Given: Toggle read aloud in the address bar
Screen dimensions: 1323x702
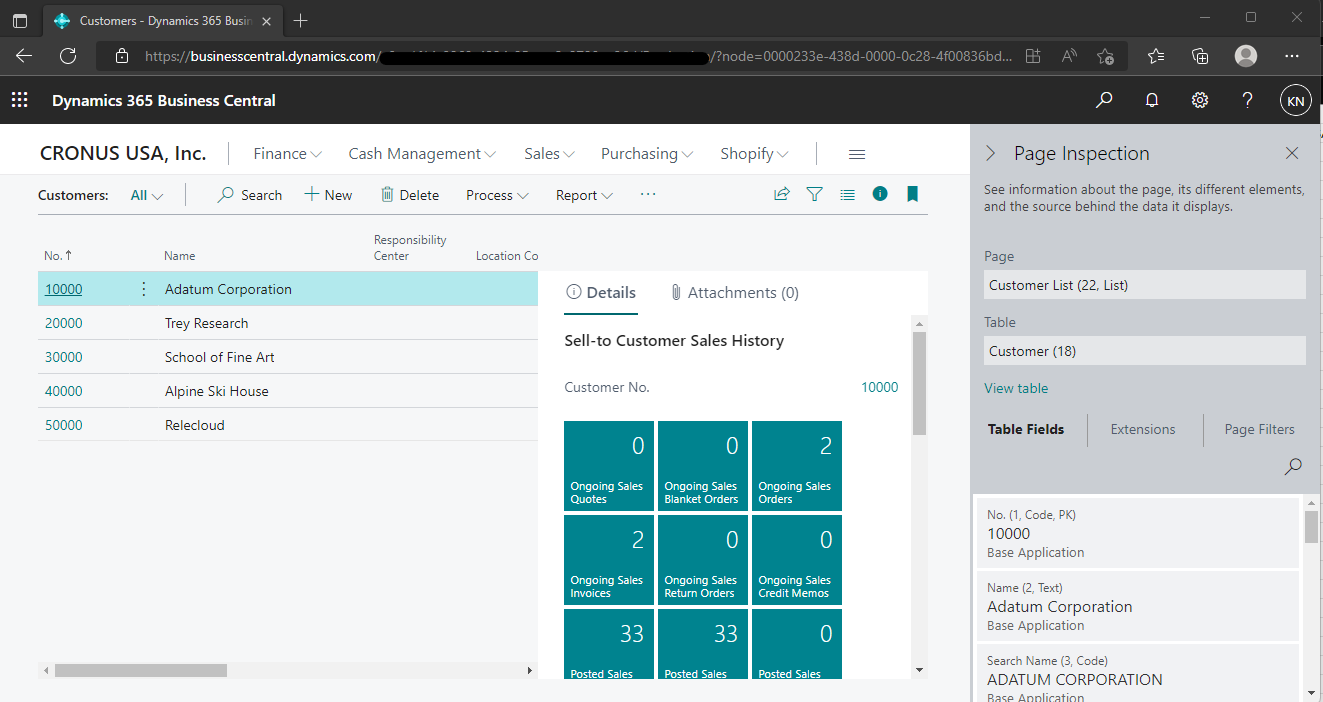Looking at the screenshot, I should [1069, 56].
